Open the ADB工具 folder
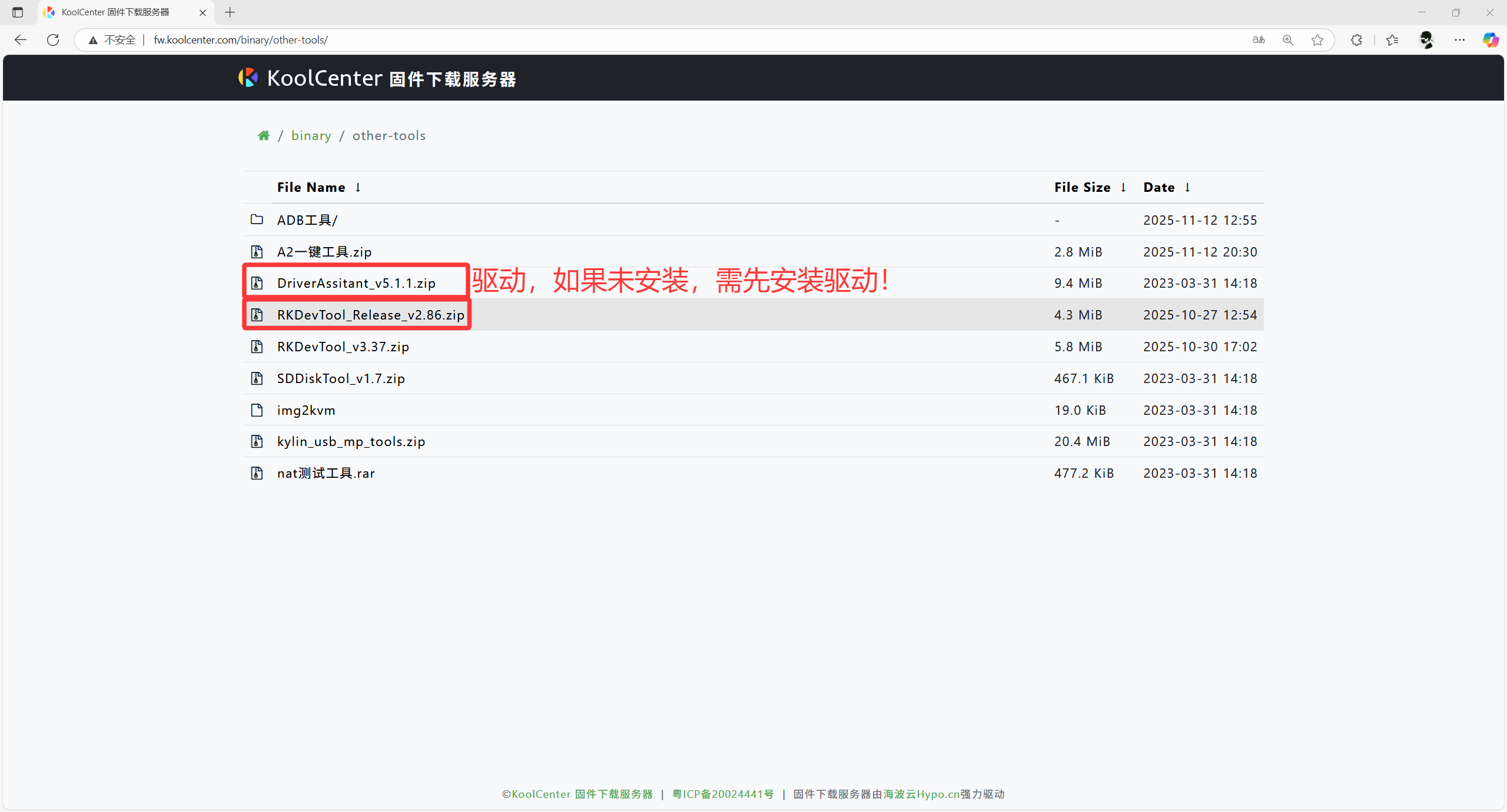Image resolution: width=1507 pixels, height=812 pixels. (x=307, y=220)
